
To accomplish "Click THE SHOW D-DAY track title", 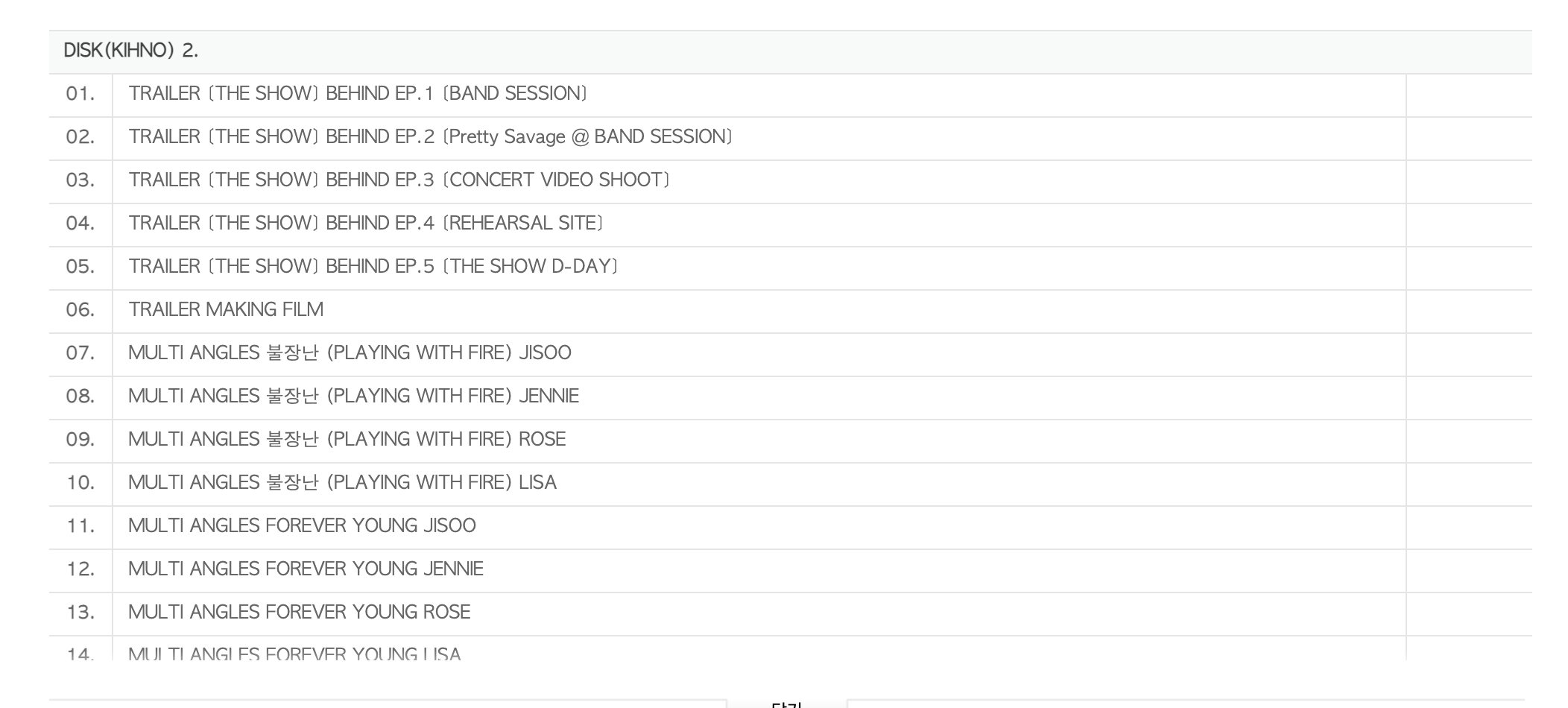I will coord(373,267).
